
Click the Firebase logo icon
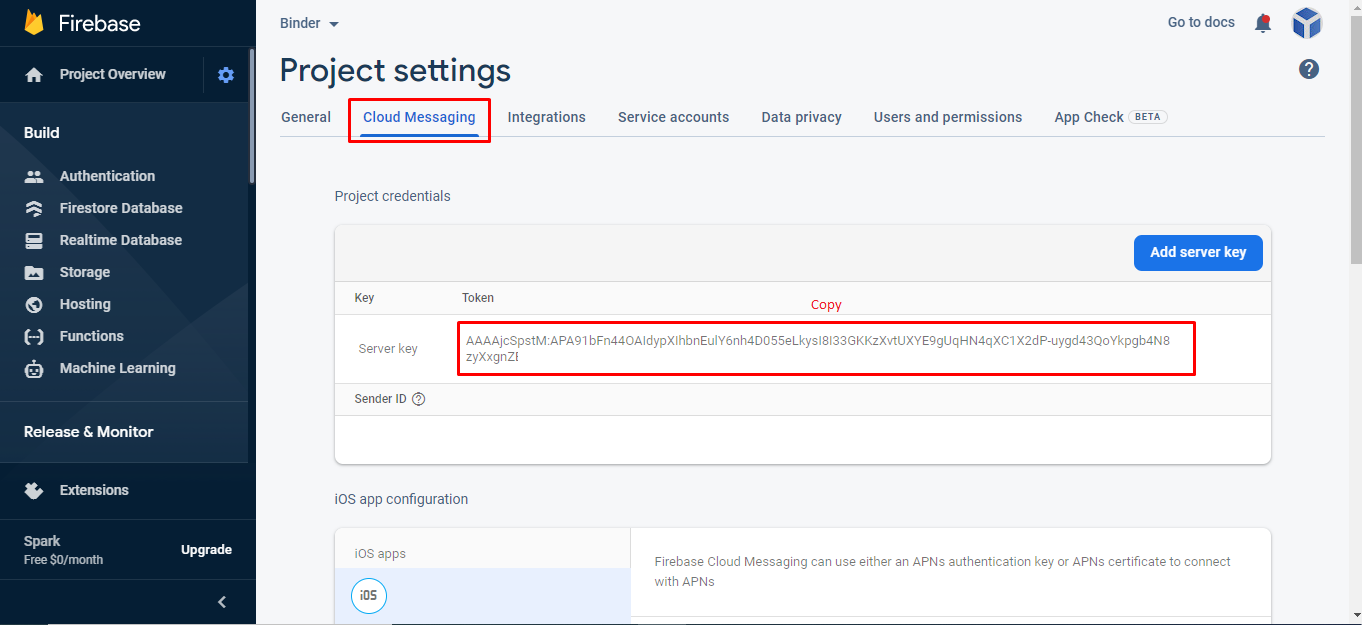coord(35,23)
